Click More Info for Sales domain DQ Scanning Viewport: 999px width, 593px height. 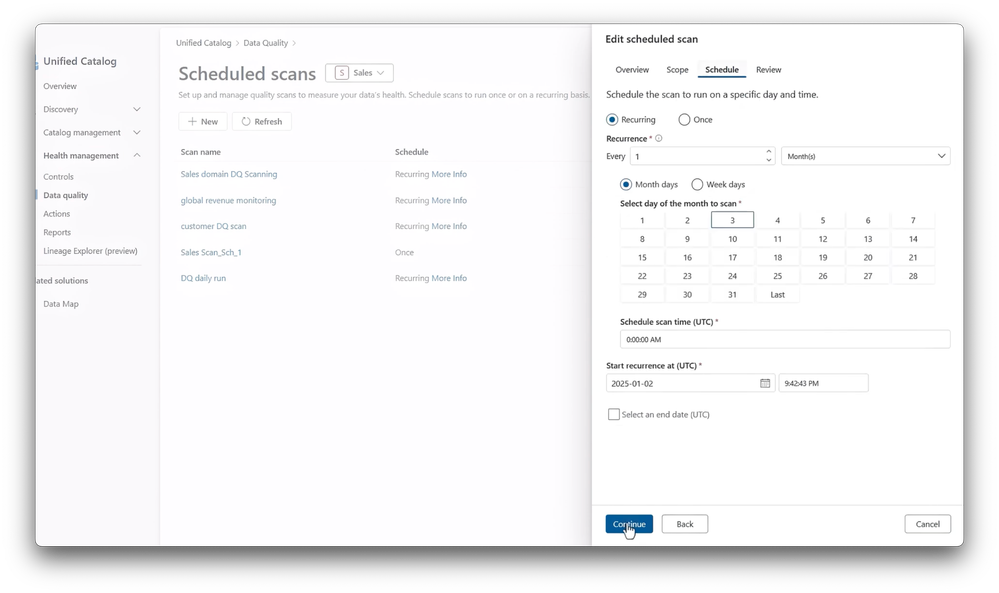pyautogui.click(x=449, y=175)
